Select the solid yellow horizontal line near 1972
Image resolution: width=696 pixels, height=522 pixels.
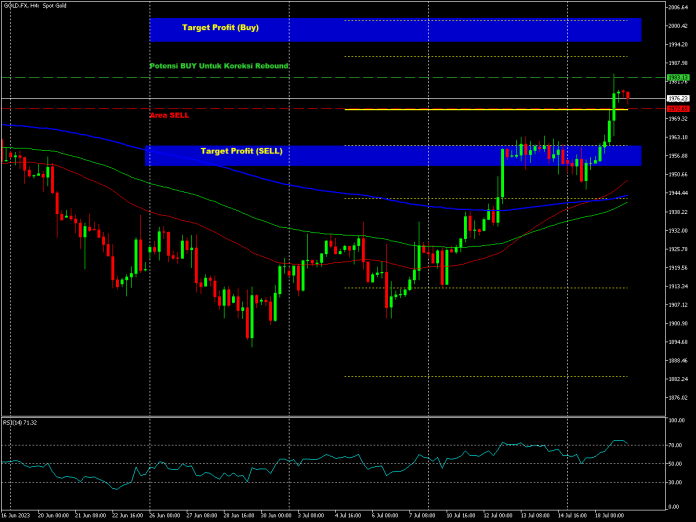click(x=486, y=109)
